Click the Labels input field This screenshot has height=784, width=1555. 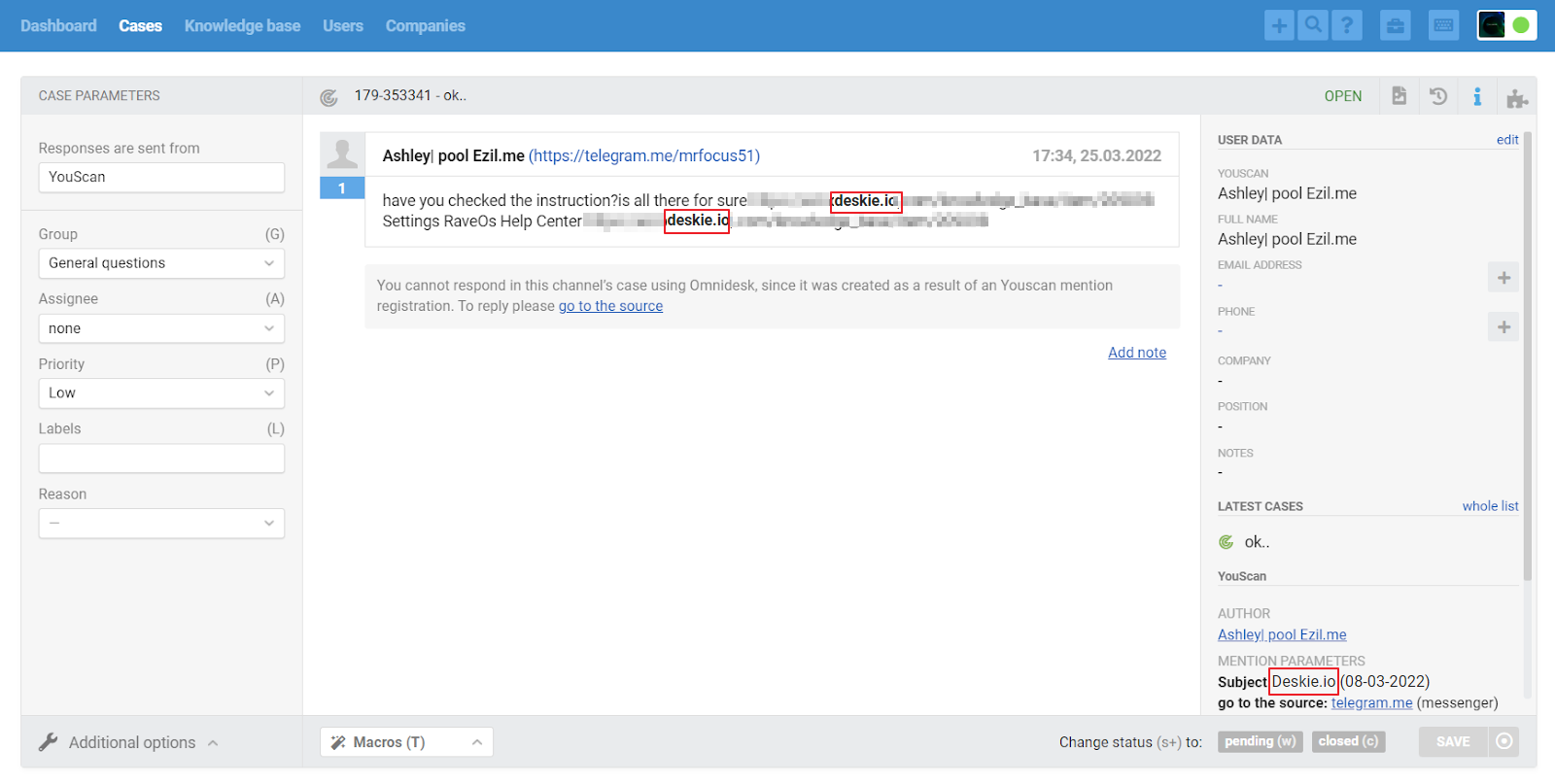pyautogui.click(x=161, y=459)
